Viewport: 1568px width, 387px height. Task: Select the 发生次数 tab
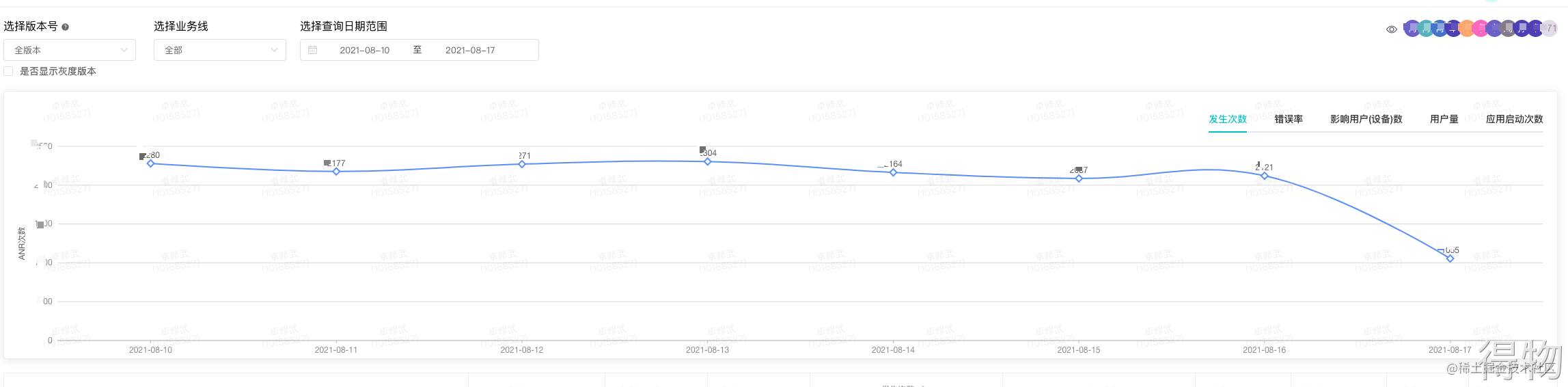pyautogui.click(x=1228, y=119)
